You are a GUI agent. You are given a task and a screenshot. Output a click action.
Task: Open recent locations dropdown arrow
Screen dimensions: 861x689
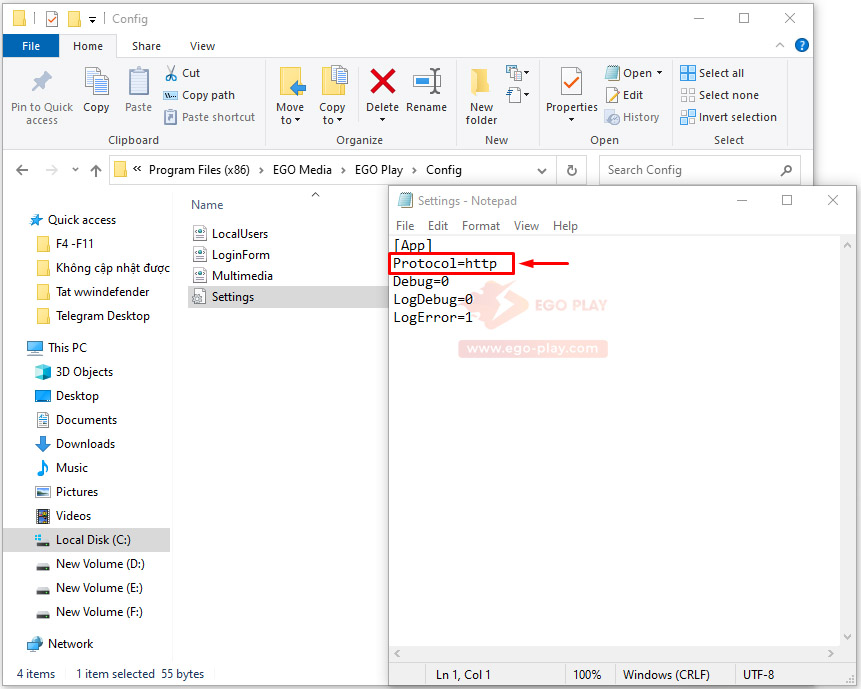point(75,170)
